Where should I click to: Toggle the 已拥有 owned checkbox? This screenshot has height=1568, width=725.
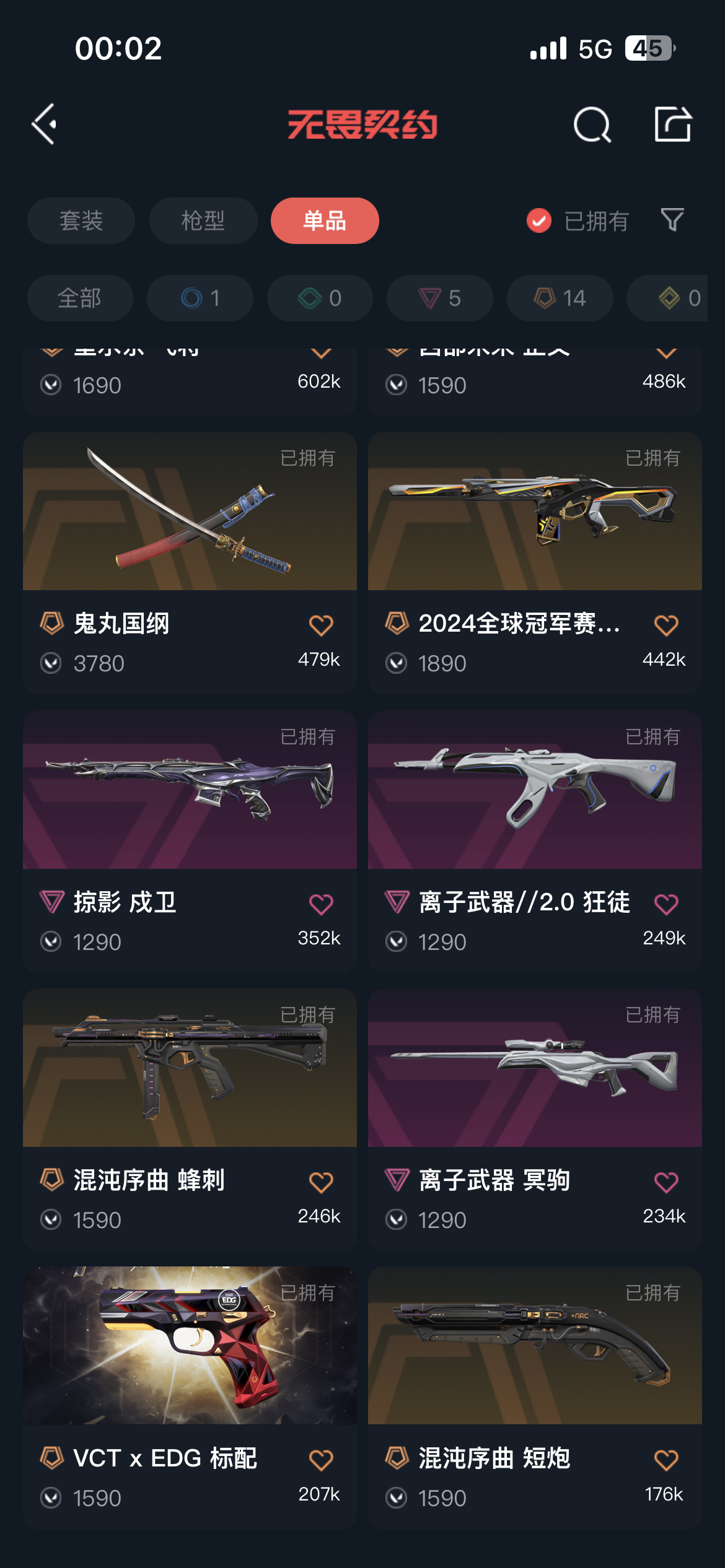coord(539,220)
